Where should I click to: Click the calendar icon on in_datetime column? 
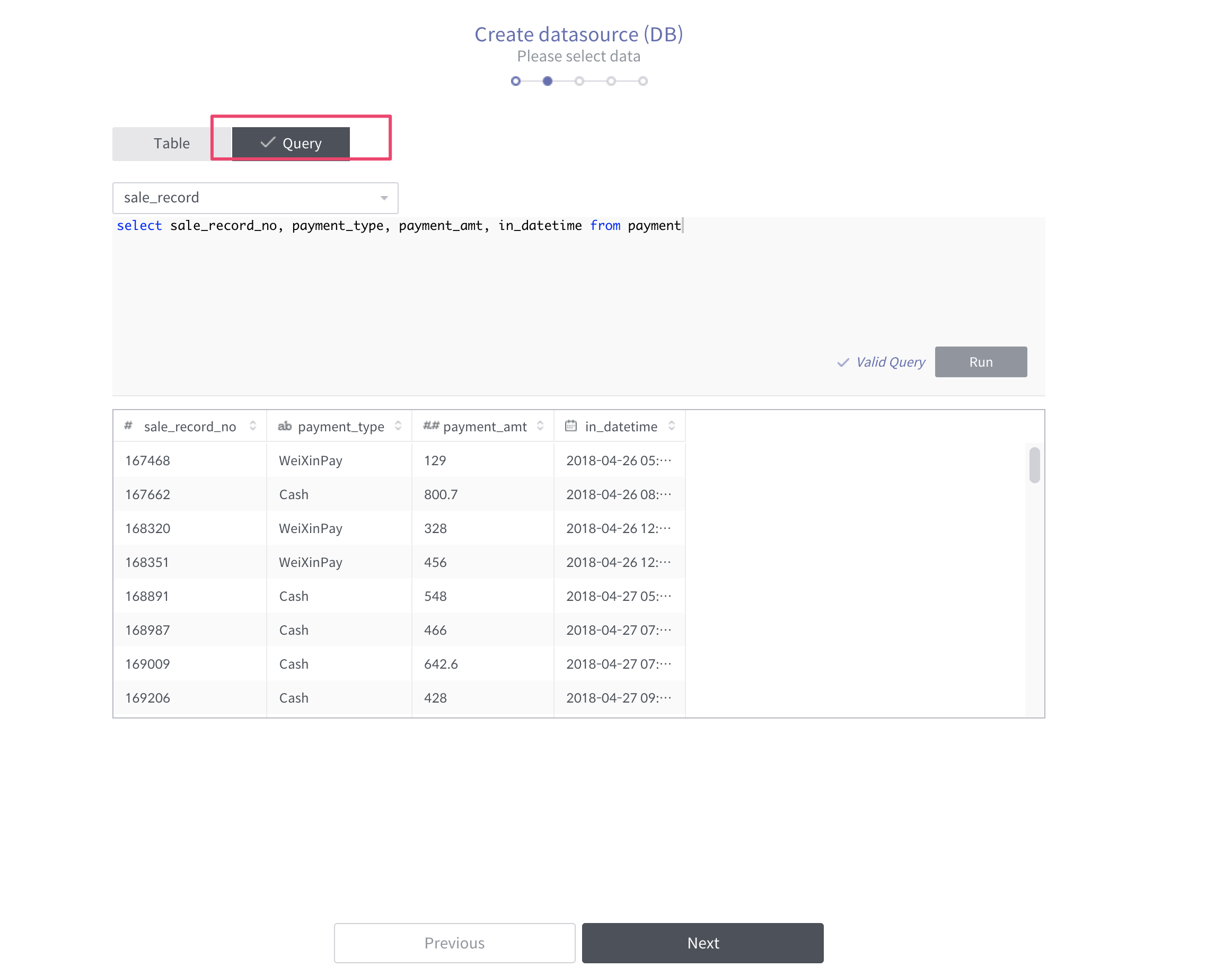(x=570, y=425)
